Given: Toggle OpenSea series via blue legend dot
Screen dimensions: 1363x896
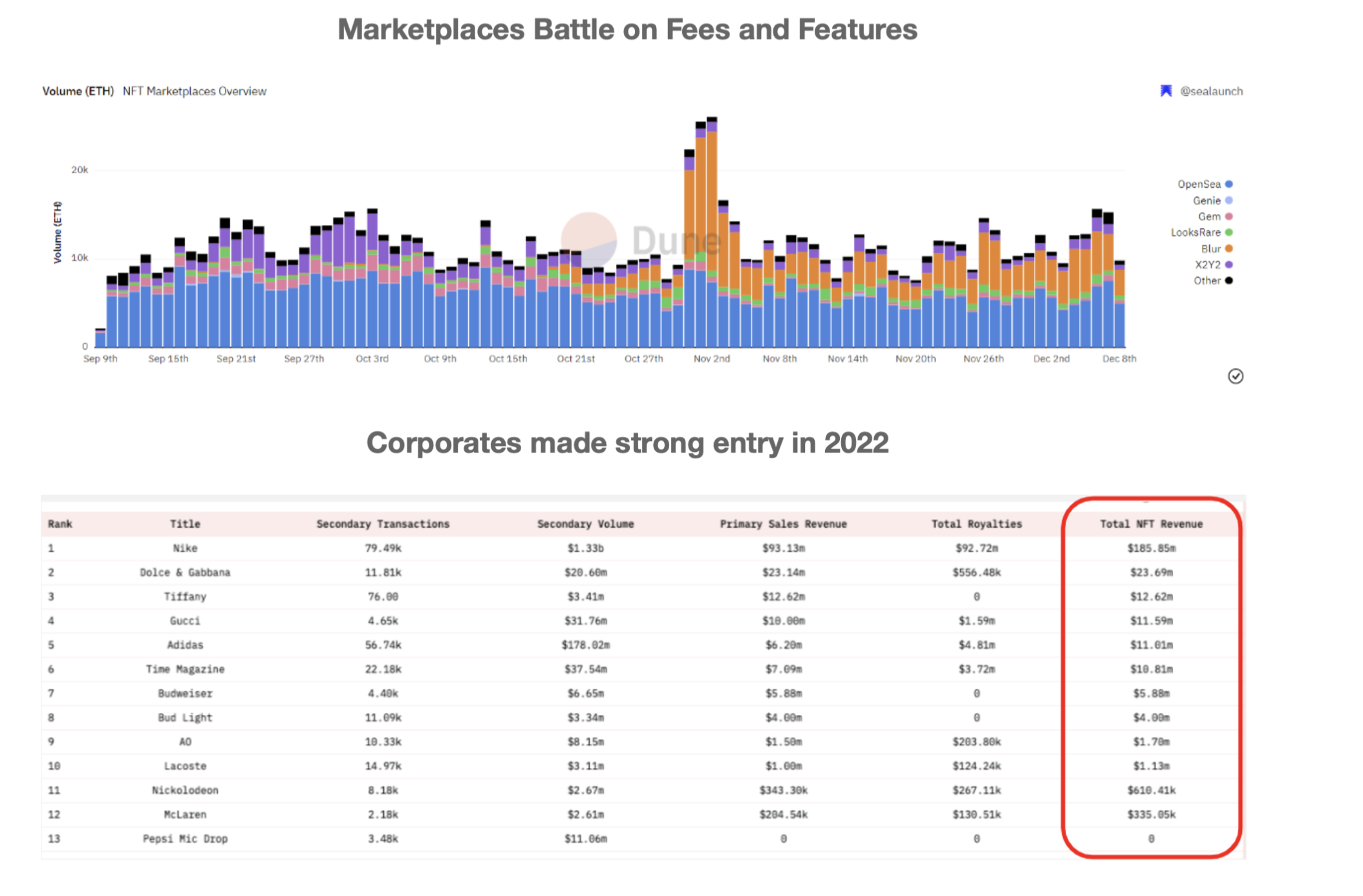Looking at the screenshot, I should click(x=1229, y=184).
